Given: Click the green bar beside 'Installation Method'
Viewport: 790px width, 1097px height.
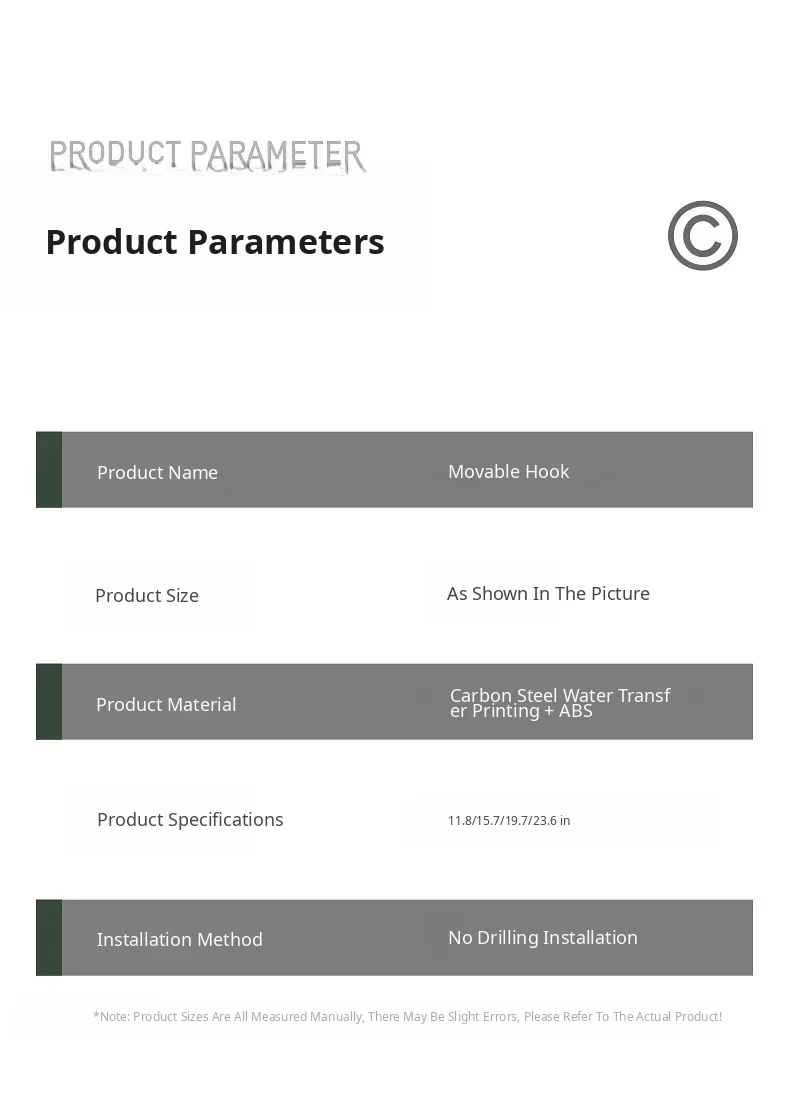Looking at the screenshot, I should pos(49,938).
